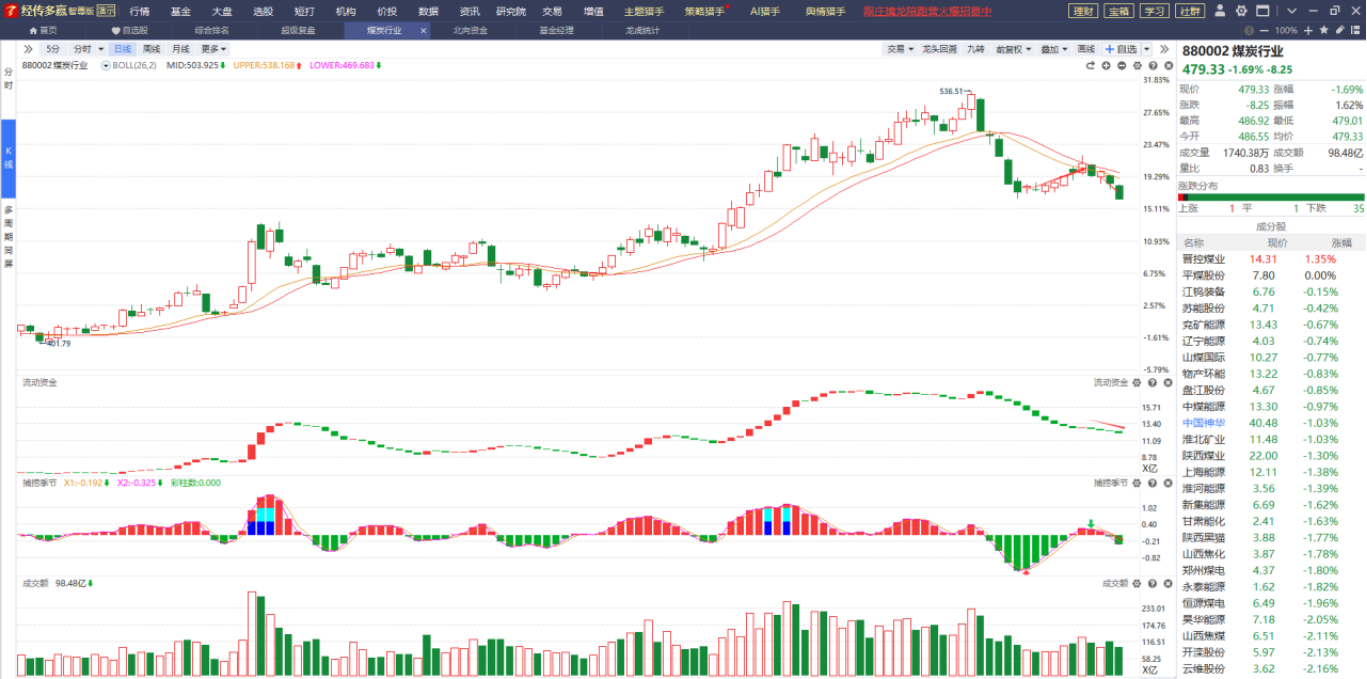The height and width of the screenshot is (679, 1367).
Task: Open 中国神华 in the constituent stock list
Action: pos(1203,423)
